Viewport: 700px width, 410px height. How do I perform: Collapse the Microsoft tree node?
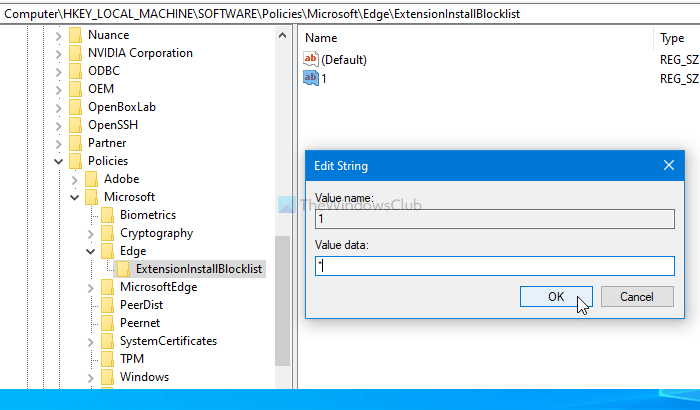click(x=75, y=197)
